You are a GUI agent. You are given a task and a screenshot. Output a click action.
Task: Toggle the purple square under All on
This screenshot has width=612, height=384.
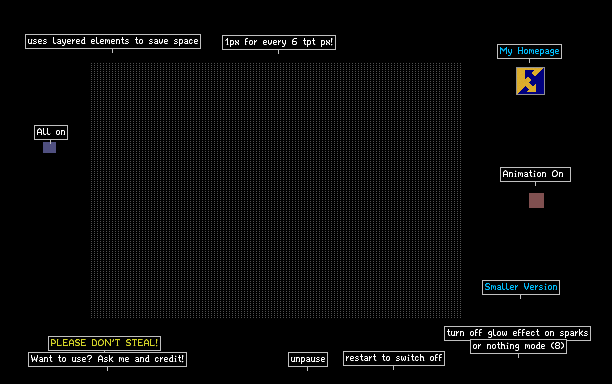pos(50,147)
